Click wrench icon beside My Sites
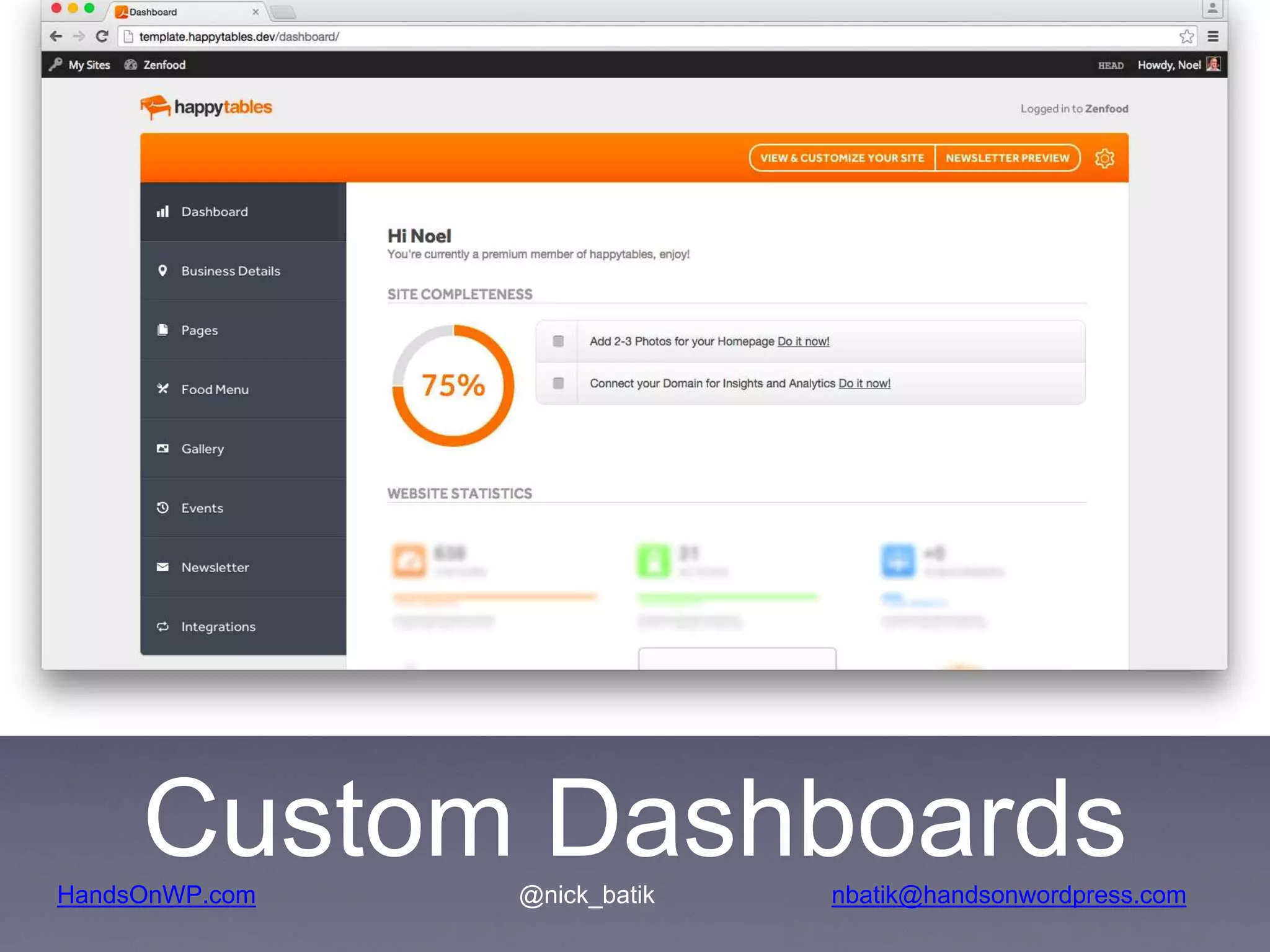Viewport: 1270px width, 952px height. click(x=56, y=64)
